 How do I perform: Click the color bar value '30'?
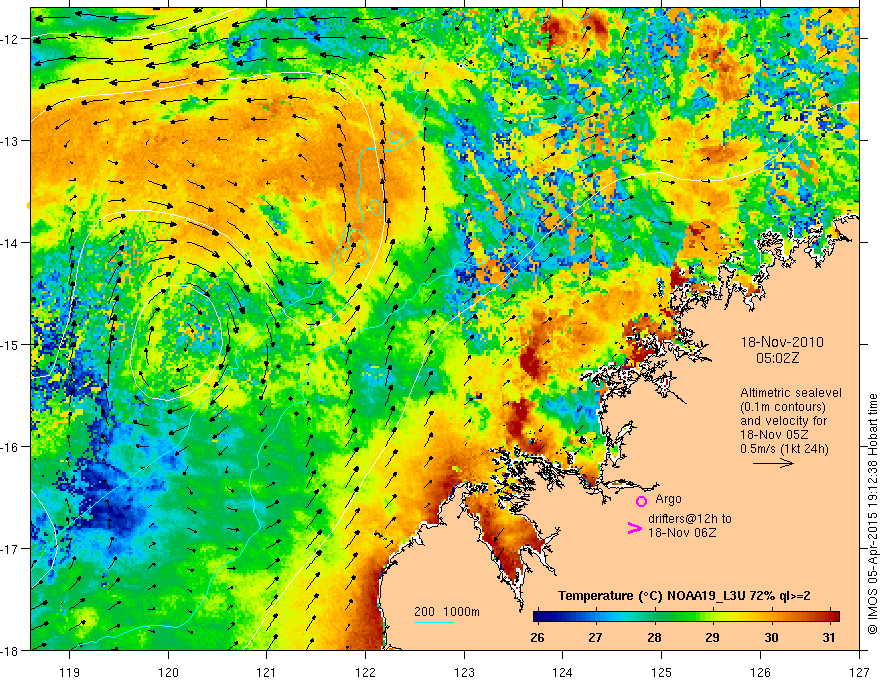pos(771,637)
